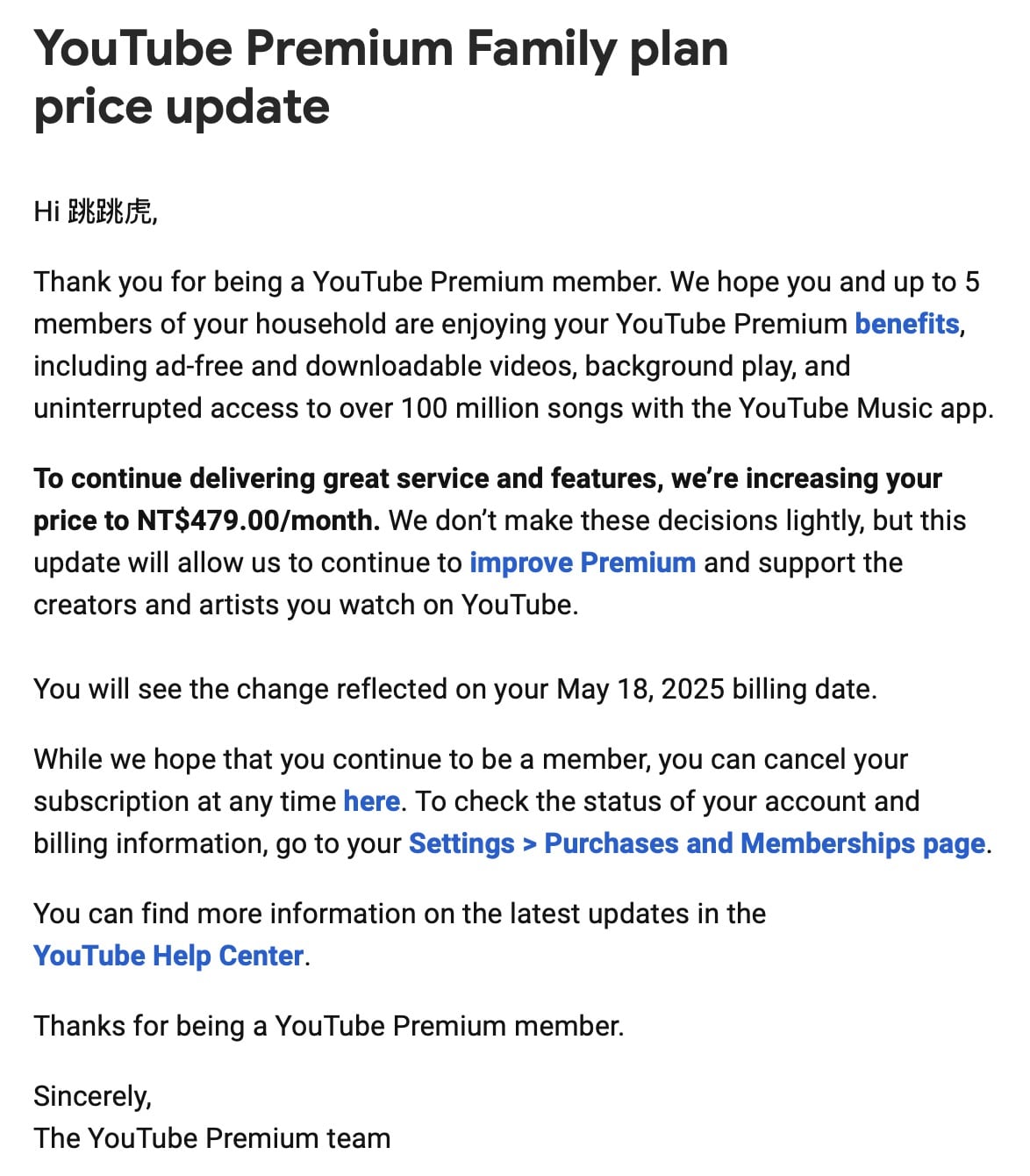The width and height of the screenshot is (1030, 1176).
Task: Click the bold NT$479.00/month price text
Action: [258, 520]
